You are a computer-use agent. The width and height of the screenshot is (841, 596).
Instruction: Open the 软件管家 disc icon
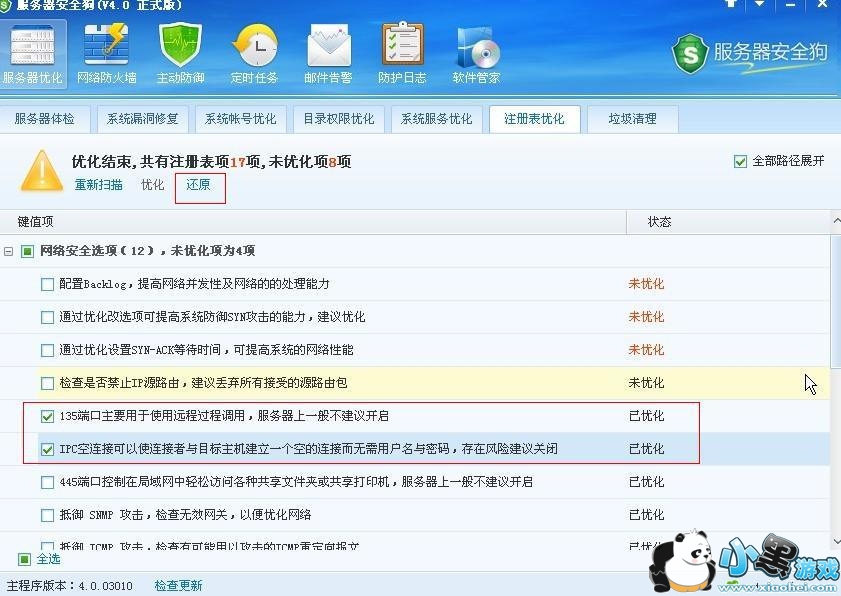pos(476,53)
